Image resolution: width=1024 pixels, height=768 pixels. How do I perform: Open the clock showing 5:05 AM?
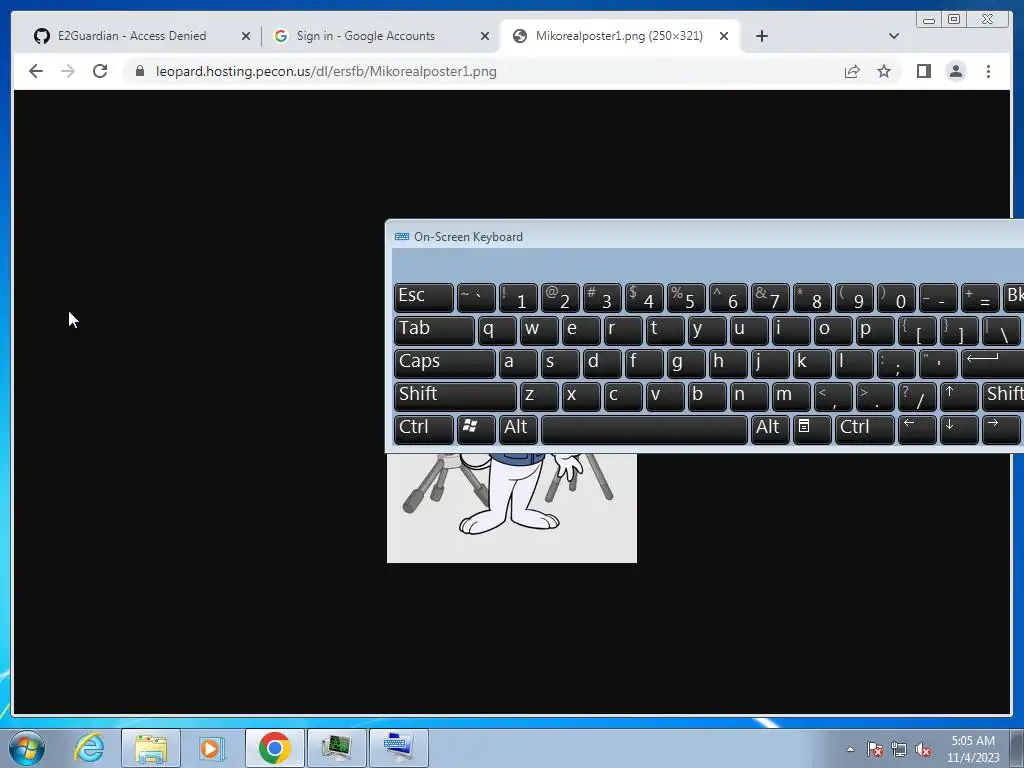click(973, 749)
